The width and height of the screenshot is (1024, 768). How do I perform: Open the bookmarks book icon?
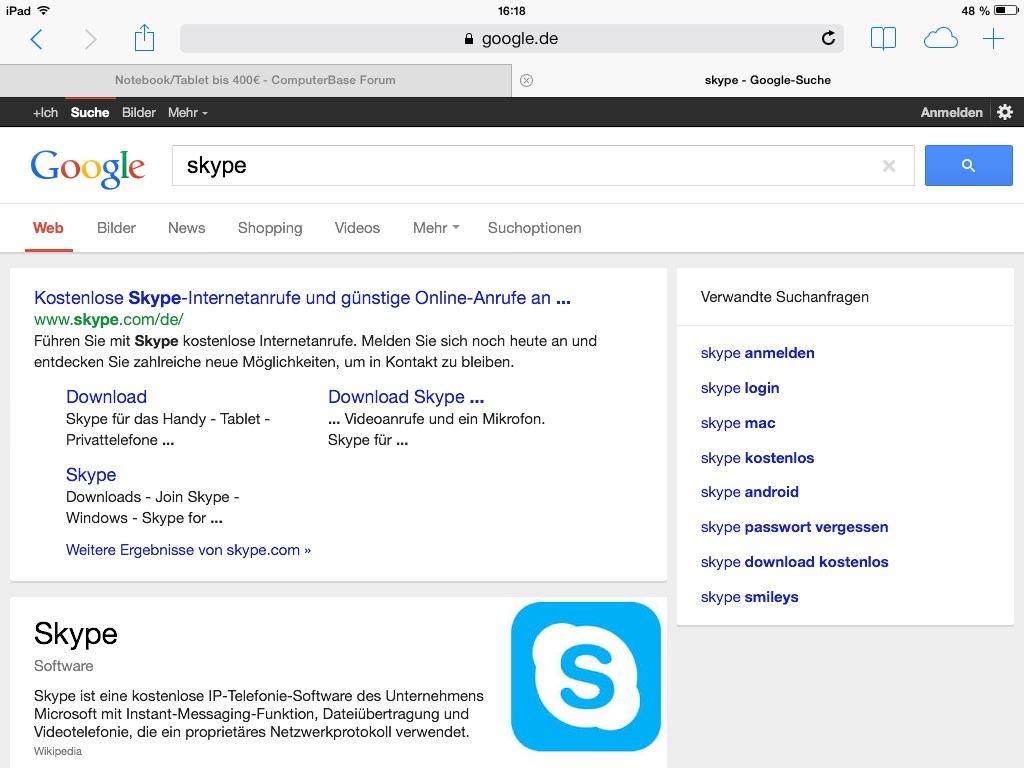click(883, 39)
